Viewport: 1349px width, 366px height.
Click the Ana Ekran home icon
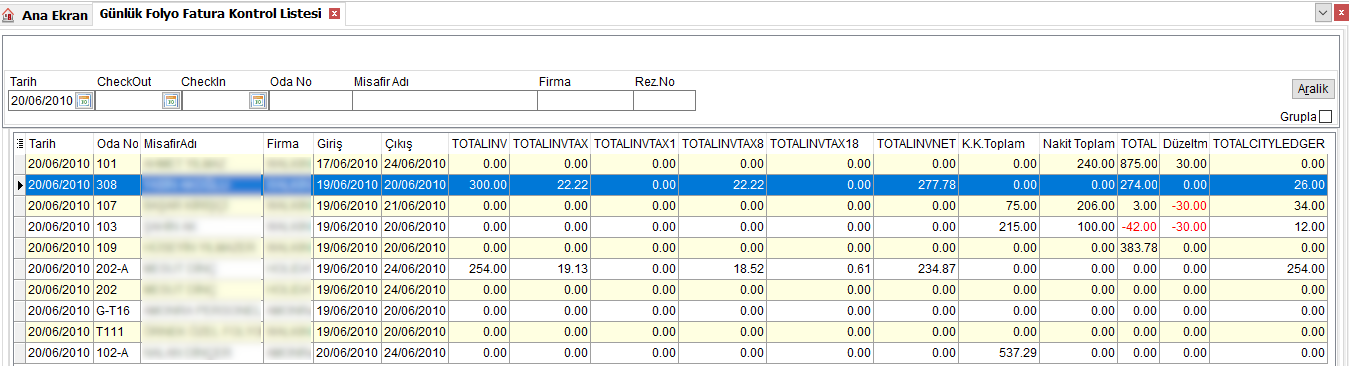click(9, 15)
